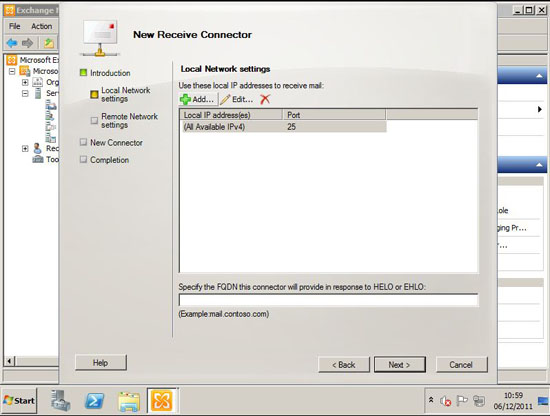Click the clock showing 10:59
This screenshot has height=416, width=550.
coord(513,396)
